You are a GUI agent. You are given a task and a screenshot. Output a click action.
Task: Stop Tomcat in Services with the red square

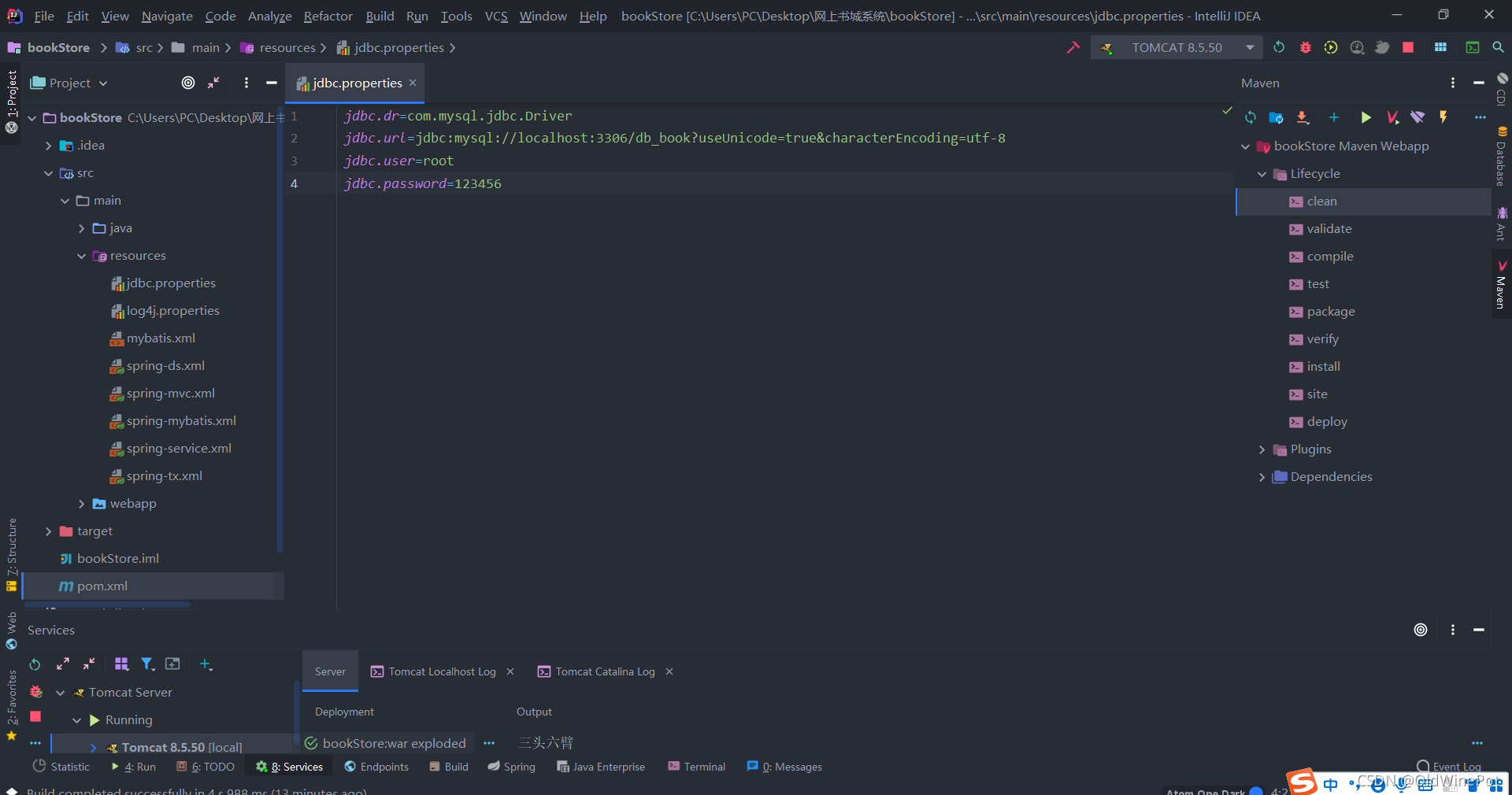pos(35,716)
